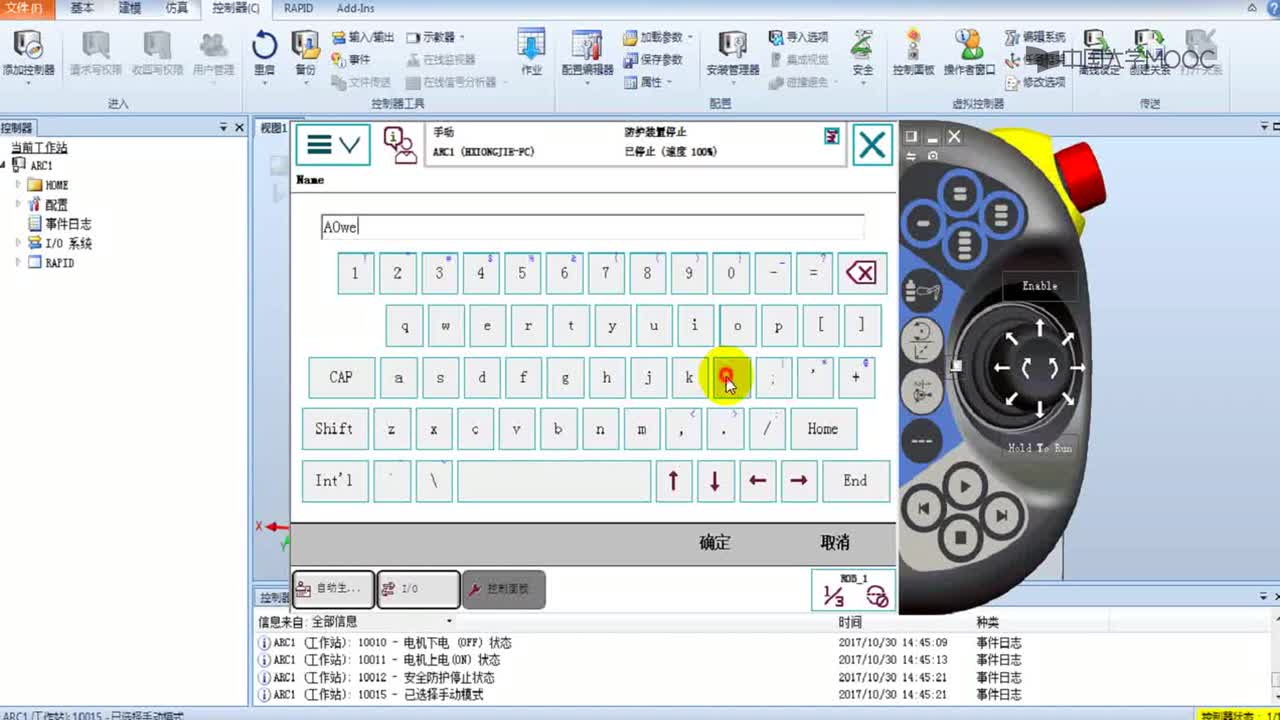This screenshot has width=1280, height=720.
Task: Click the left arrow key on keyboard
Action: pos(757,481)
